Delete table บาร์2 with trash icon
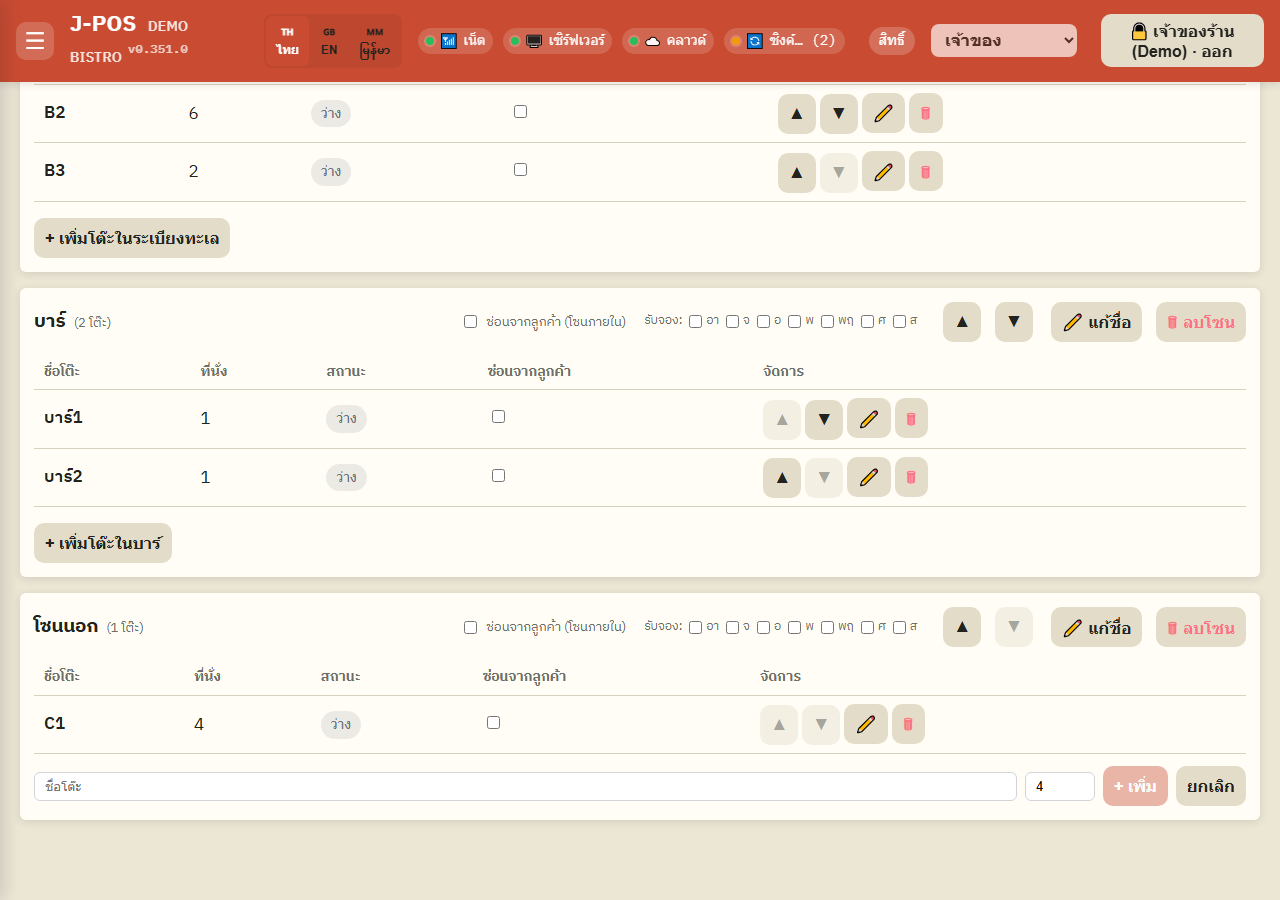The height and width of the screenshot is (900, 1280). coord(911,477)
